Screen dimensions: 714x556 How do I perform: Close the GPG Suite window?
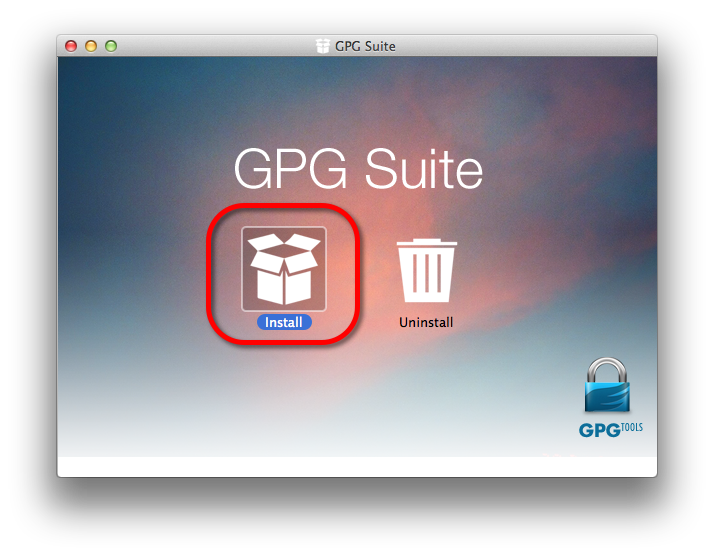tap(71, 46)
